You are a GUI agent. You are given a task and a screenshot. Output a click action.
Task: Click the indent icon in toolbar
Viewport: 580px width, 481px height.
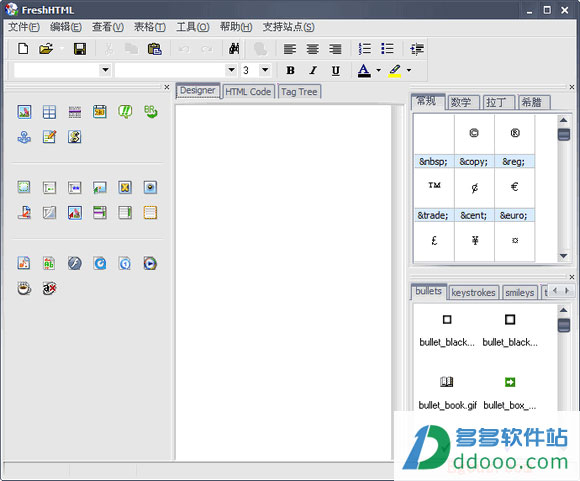coord(417,48)
